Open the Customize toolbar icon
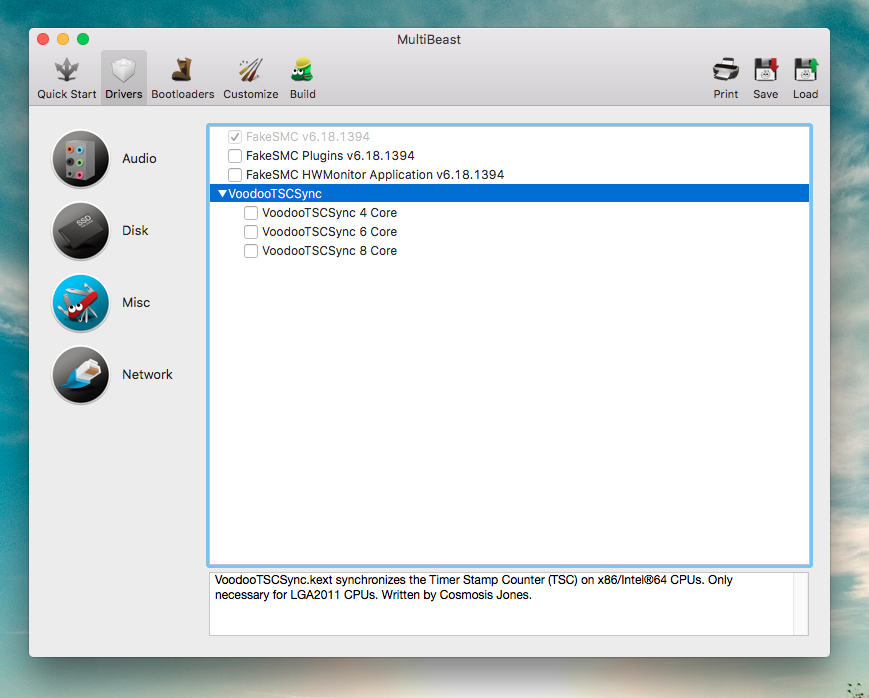Image resolution: width=869 pixels, height=698 pixels. 251,70
